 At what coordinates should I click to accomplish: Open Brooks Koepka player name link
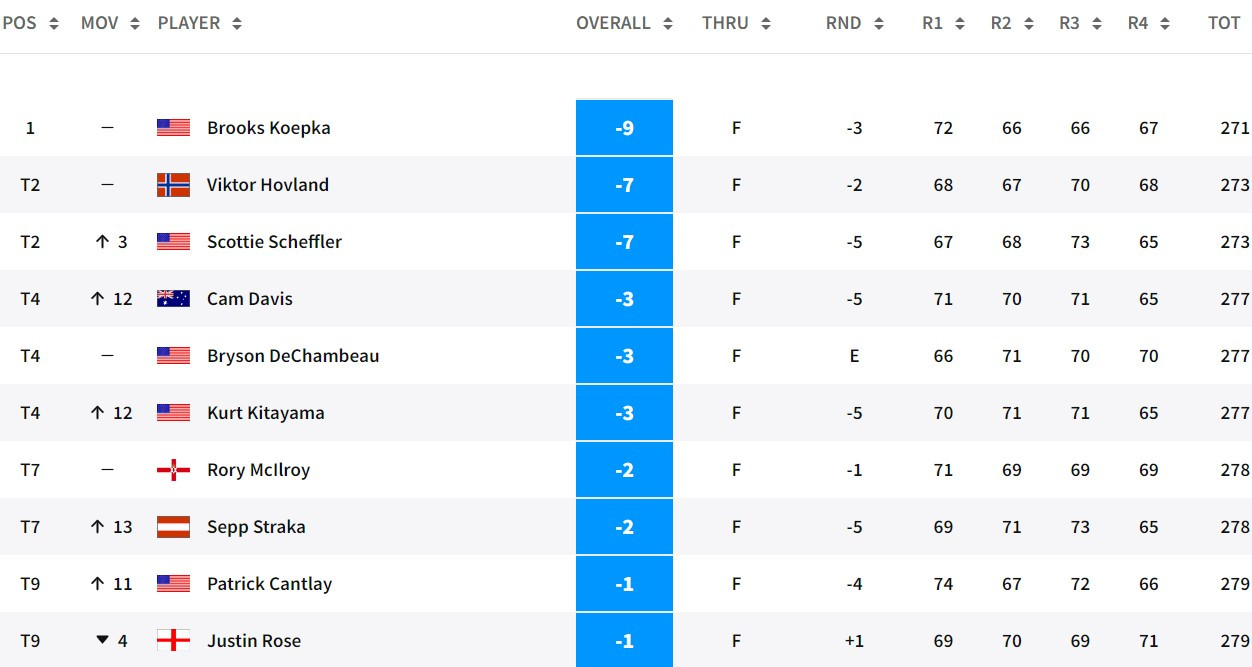click(x=268, y=128)
